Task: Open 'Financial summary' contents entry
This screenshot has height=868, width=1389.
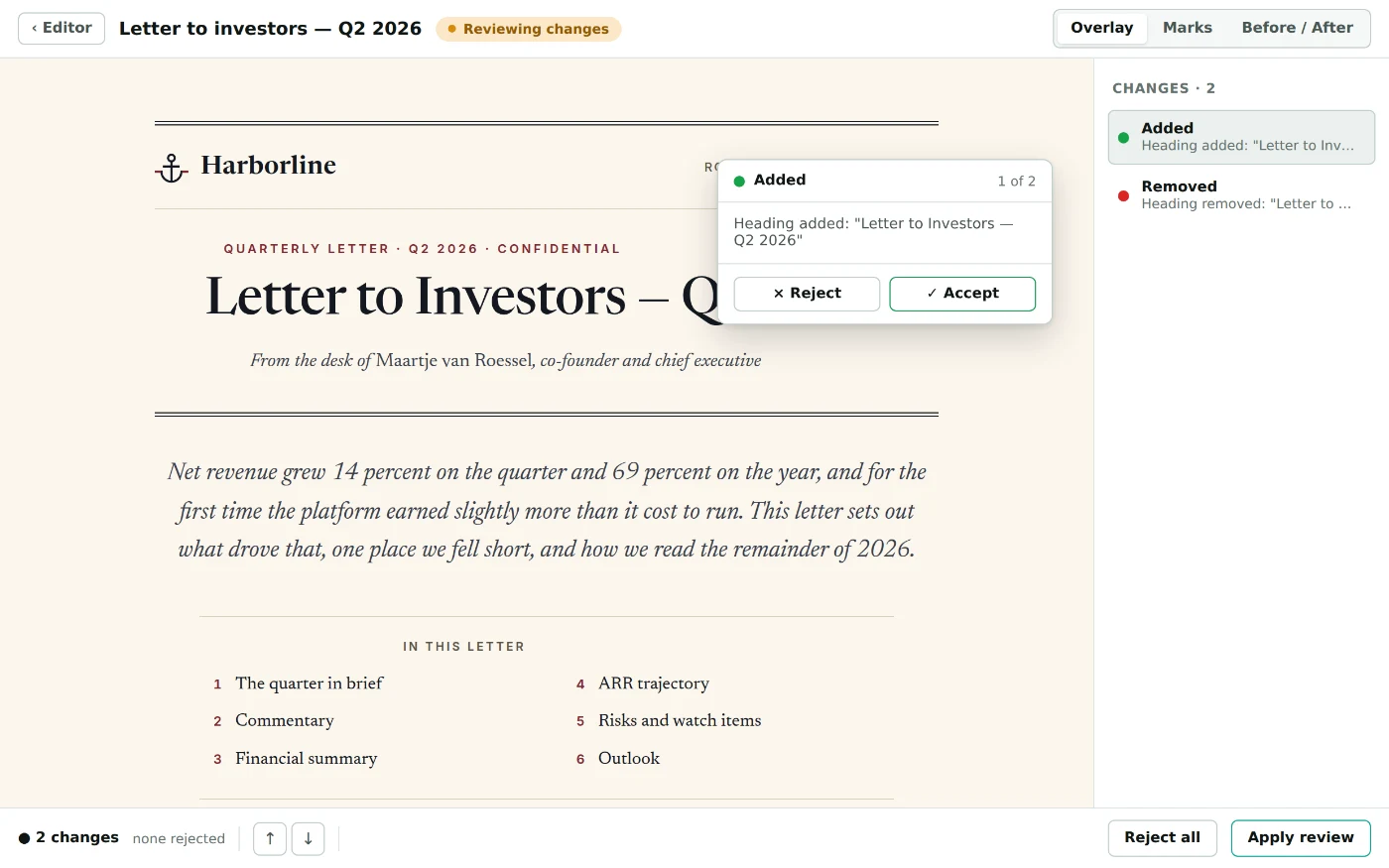Action: 306,759
